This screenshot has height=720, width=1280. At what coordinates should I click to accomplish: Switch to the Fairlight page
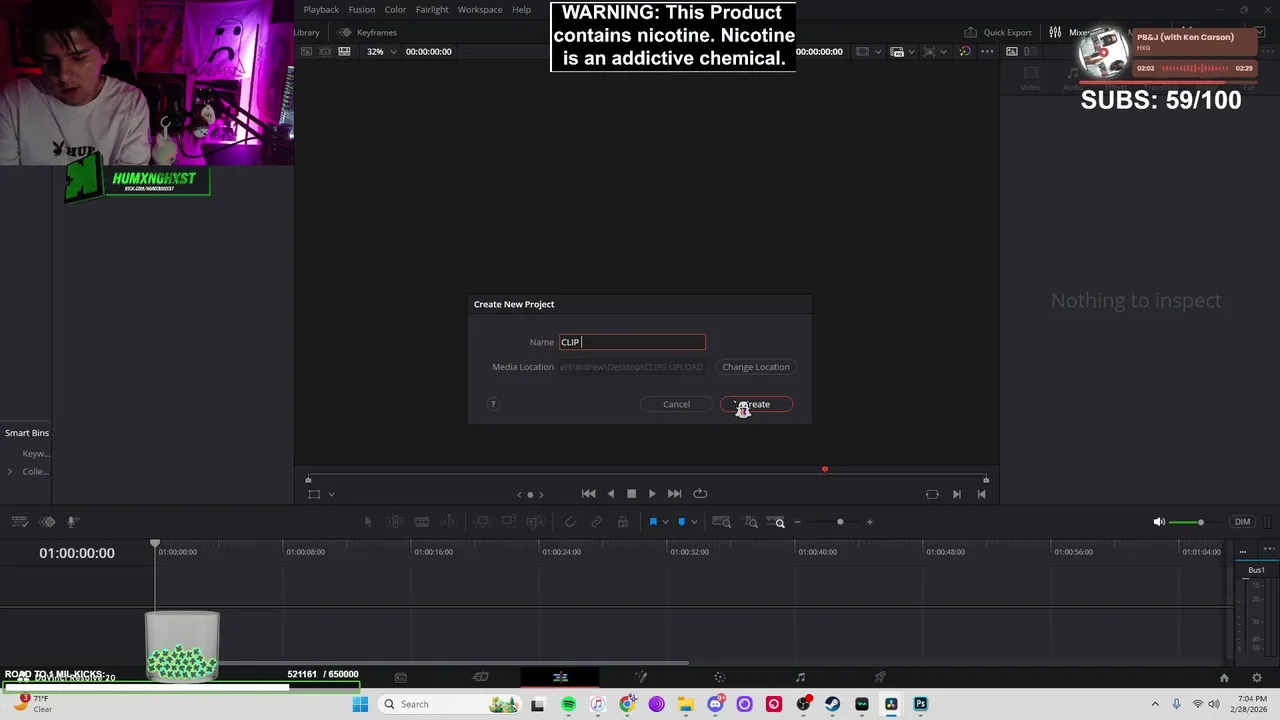click(x=800, y=677)
